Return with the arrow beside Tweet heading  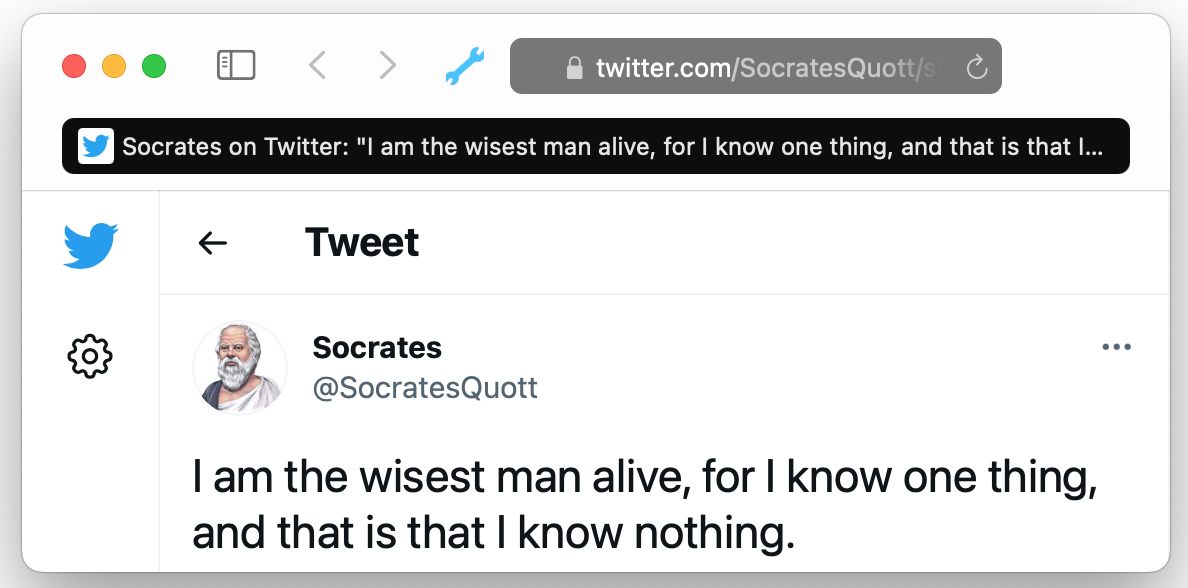click(x=213, y=243)
